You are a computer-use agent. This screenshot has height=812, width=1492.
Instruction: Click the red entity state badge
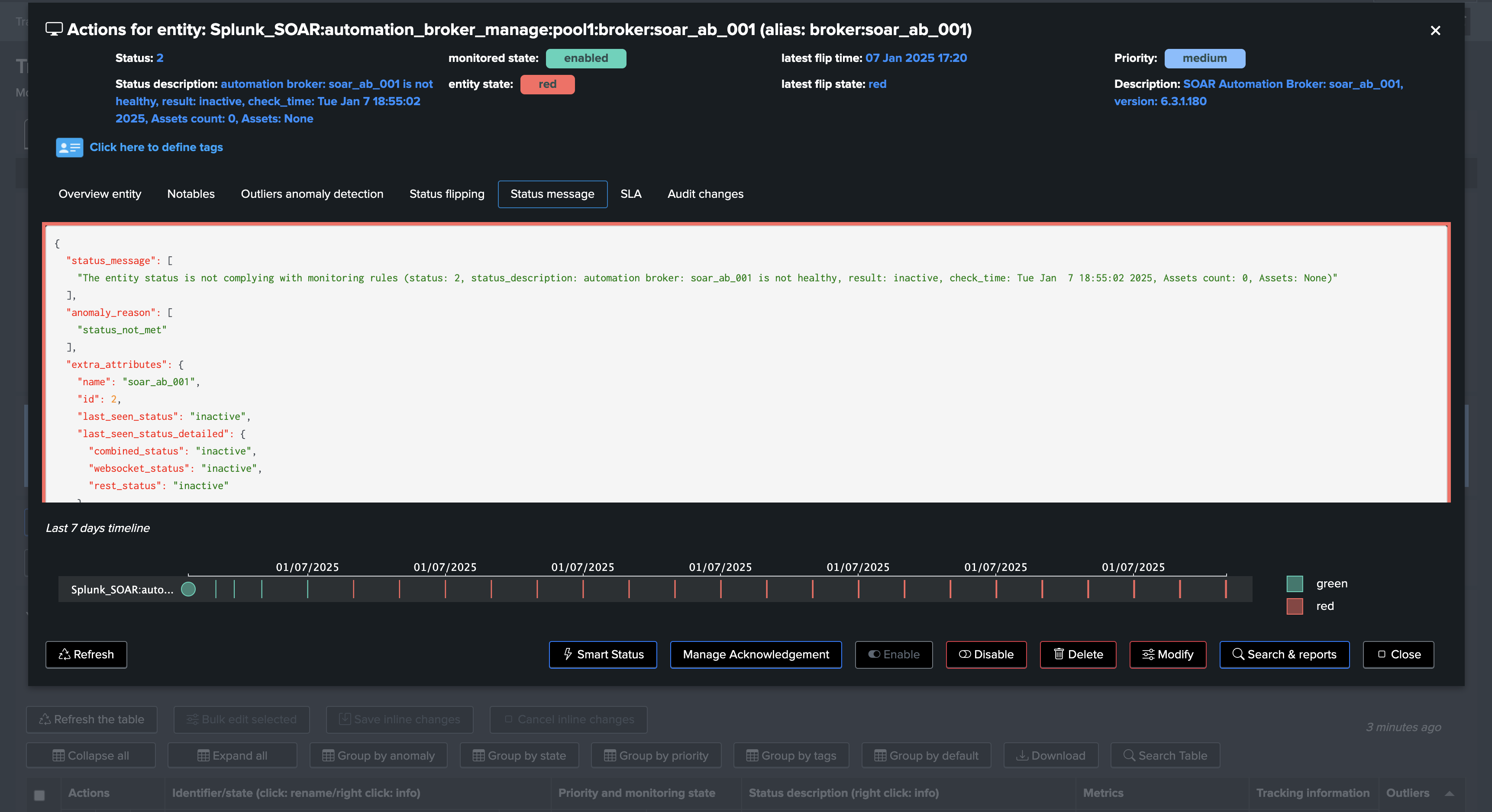pos(547,84)
